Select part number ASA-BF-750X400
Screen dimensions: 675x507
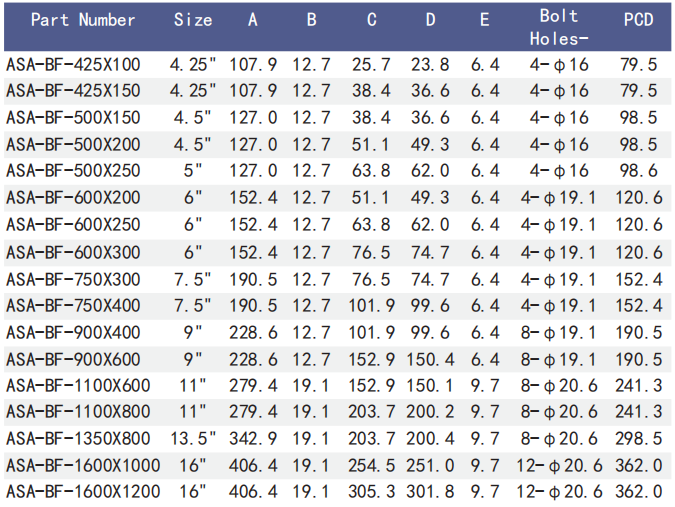(x=73, y=304)
